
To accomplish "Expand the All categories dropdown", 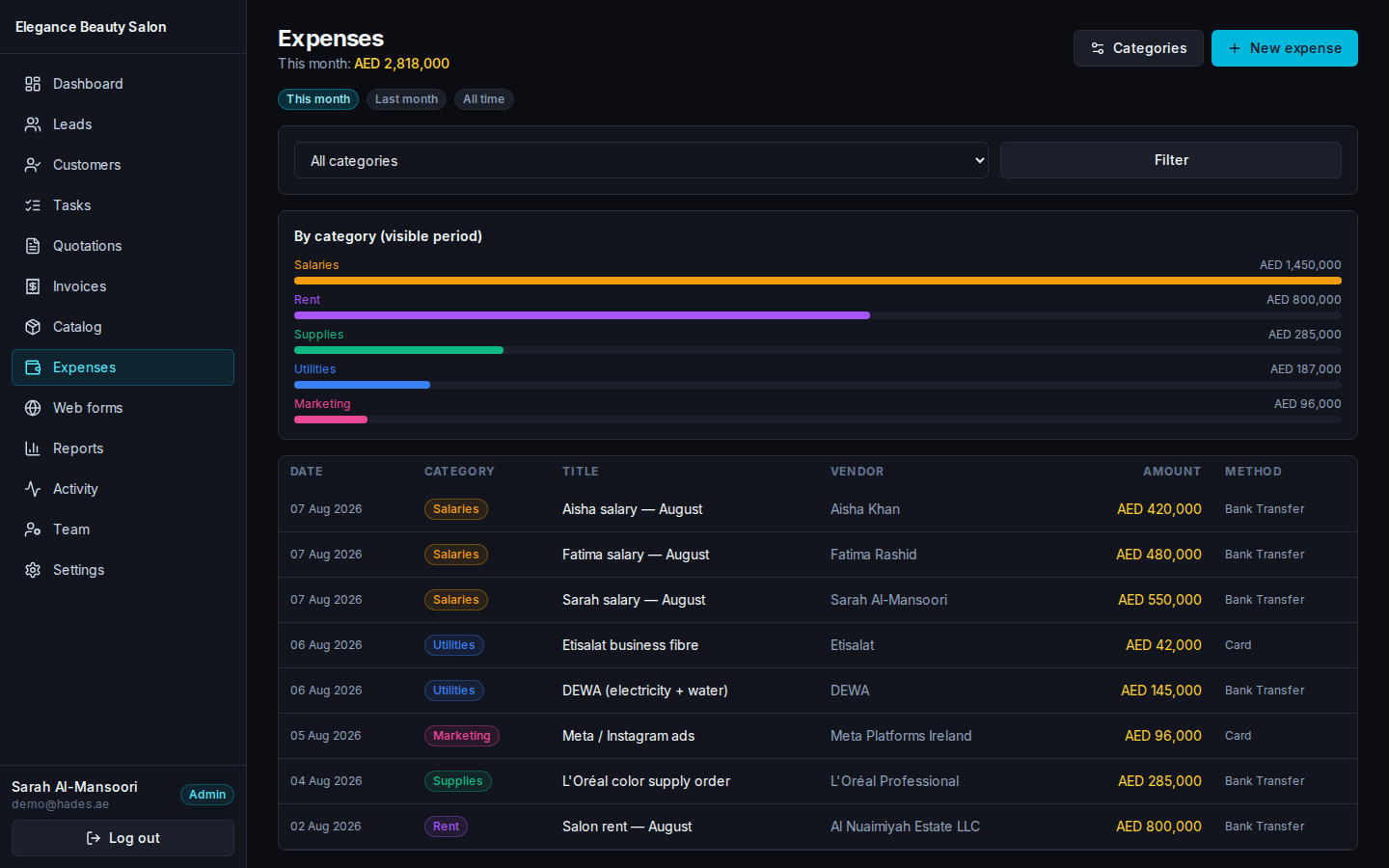I will [641, 160].
